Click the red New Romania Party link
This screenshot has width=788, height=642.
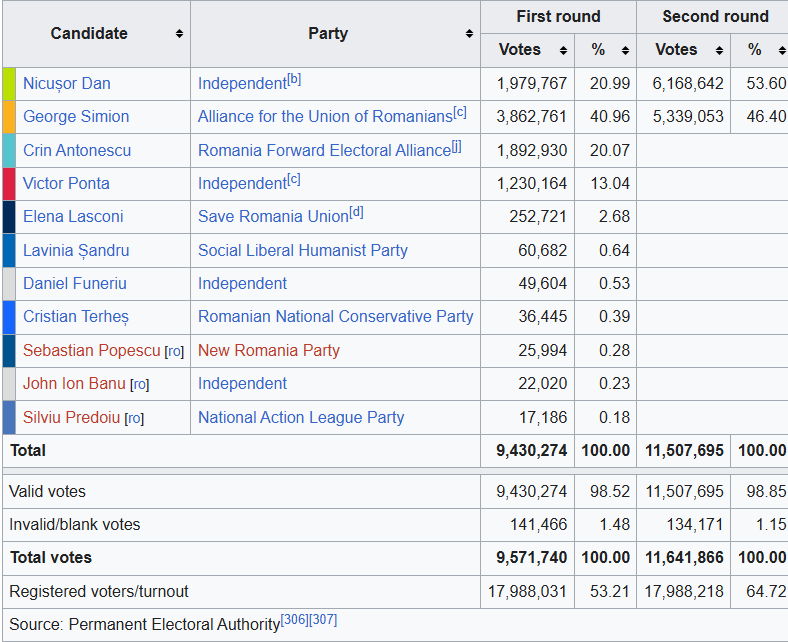[268, 350]
